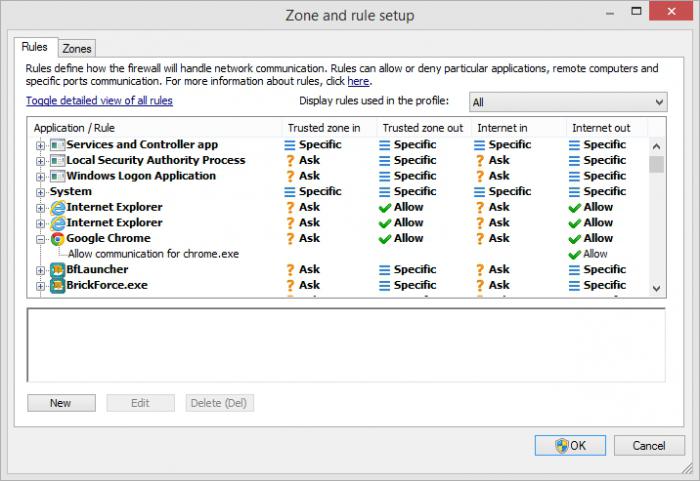Click BfLauncher's Trusted zone in Ask icon
Image resolution: width=700 pixels, height=481 pixels.
(291, 270)
